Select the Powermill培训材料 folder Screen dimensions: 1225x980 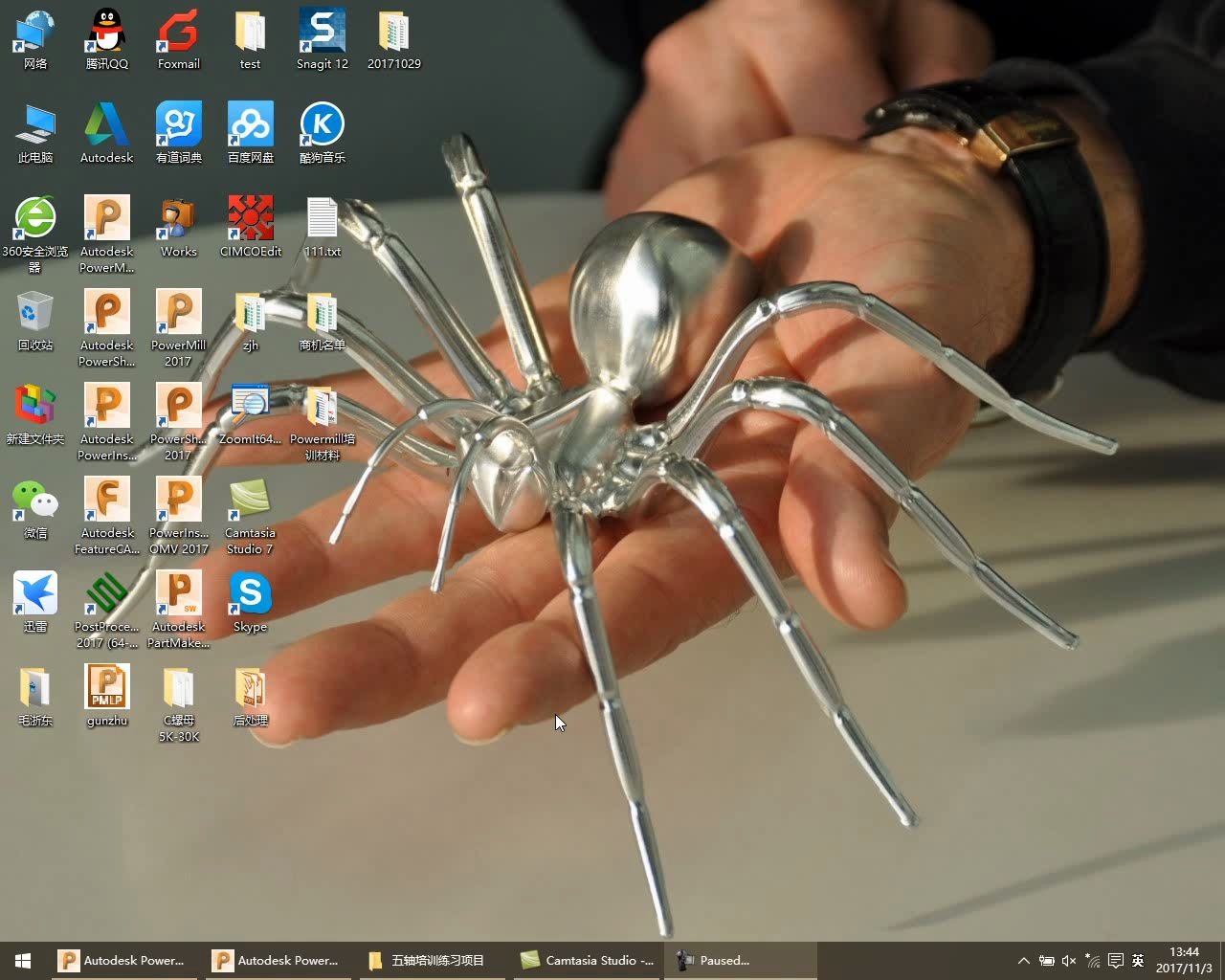(x=323, y=422)
